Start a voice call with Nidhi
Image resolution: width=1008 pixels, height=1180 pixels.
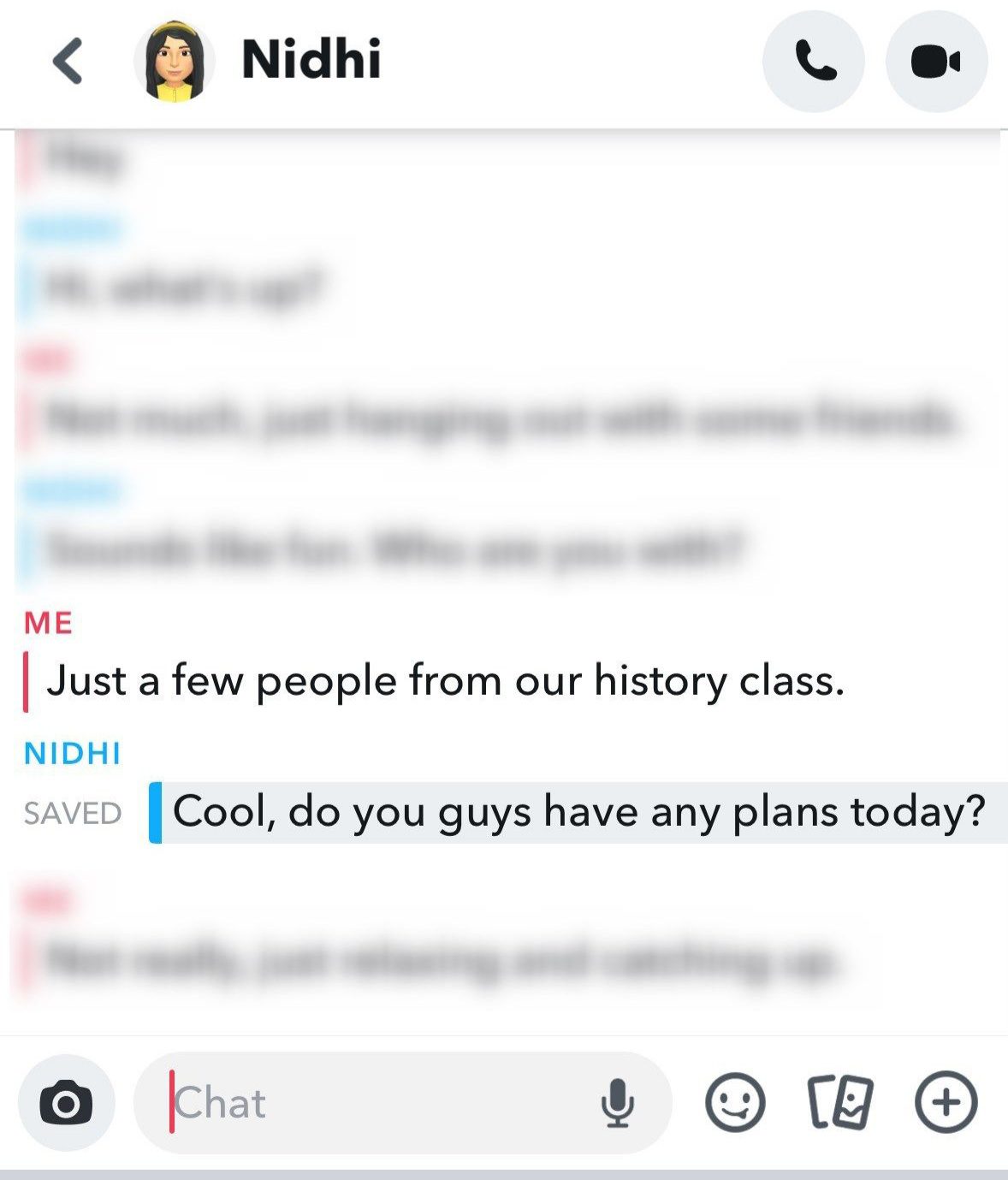(814, 61)
